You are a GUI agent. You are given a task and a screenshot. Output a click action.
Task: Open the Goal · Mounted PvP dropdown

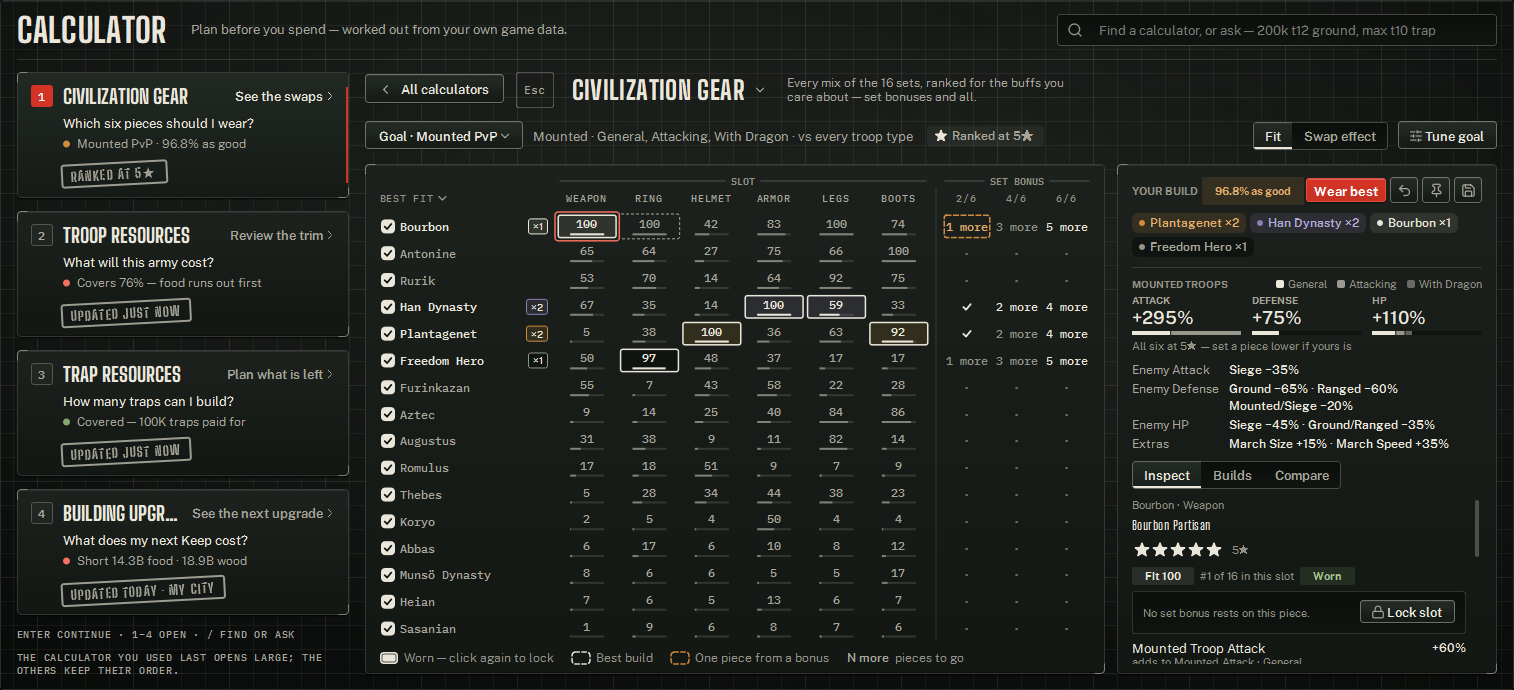point(444,136)
